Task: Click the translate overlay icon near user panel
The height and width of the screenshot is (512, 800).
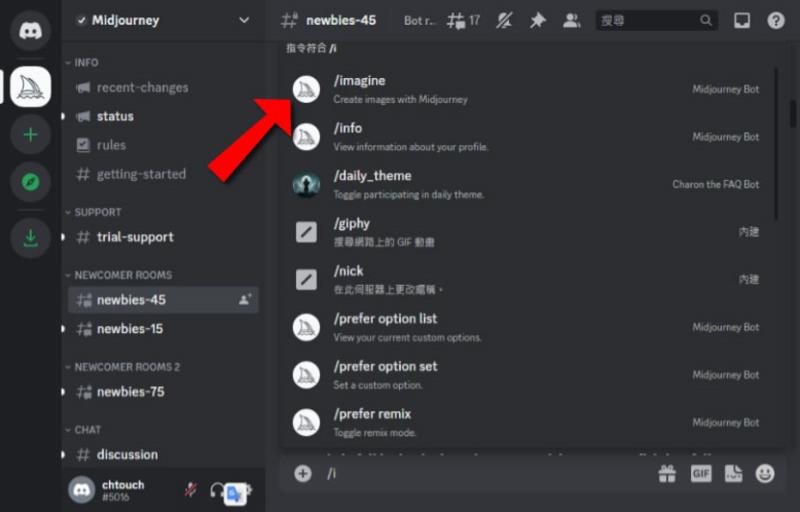Action: point(235,494)
